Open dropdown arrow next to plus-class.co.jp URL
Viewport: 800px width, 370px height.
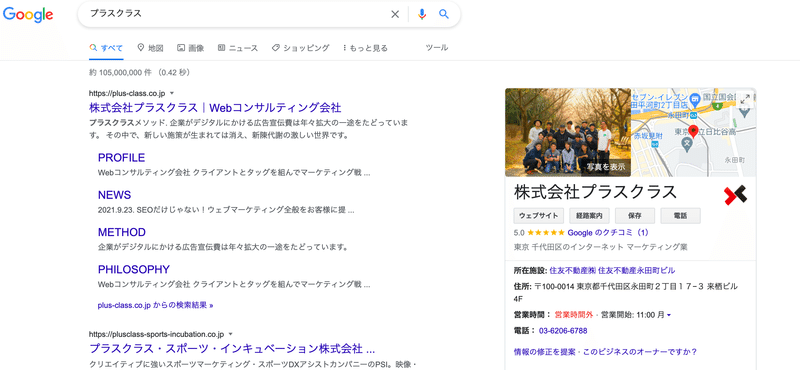pyautogui.click(x=172, y=93)
